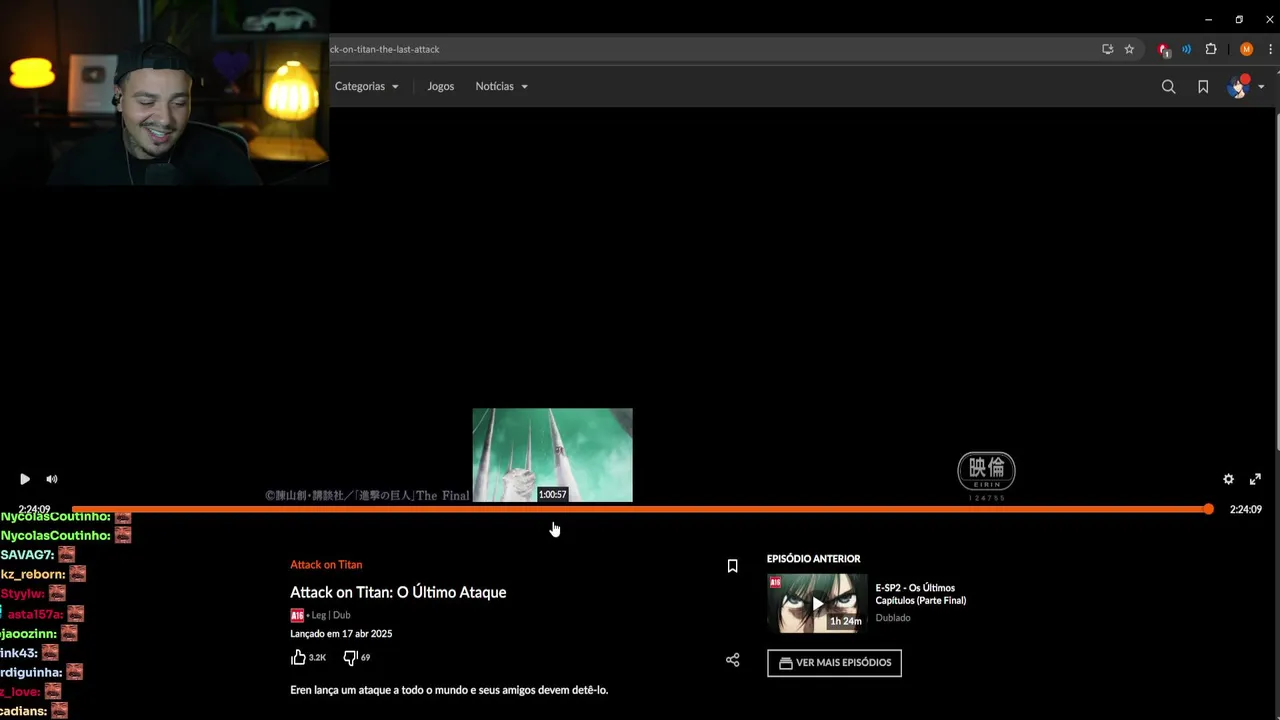
Task: Expand the Categorias dropdown
Action: pyautogui.click(x=366, y=86)
